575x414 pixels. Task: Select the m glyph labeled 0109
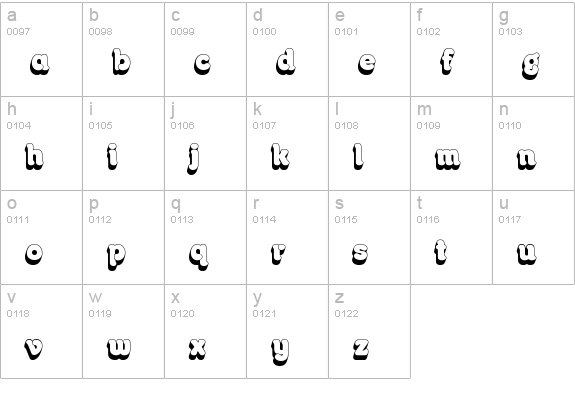tap(447, 159)
